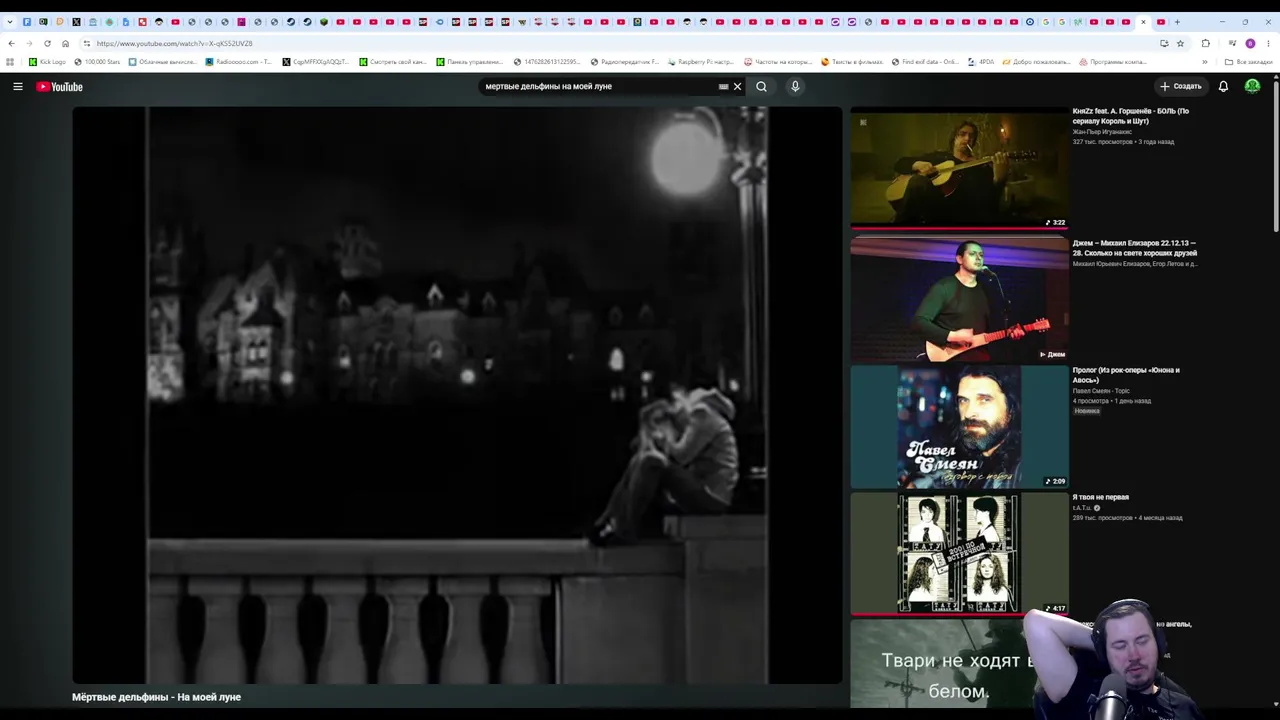Open the 'Все закладки' all bookmarks folder
Screen dimensions: 1280x720
click(1249, 62)
